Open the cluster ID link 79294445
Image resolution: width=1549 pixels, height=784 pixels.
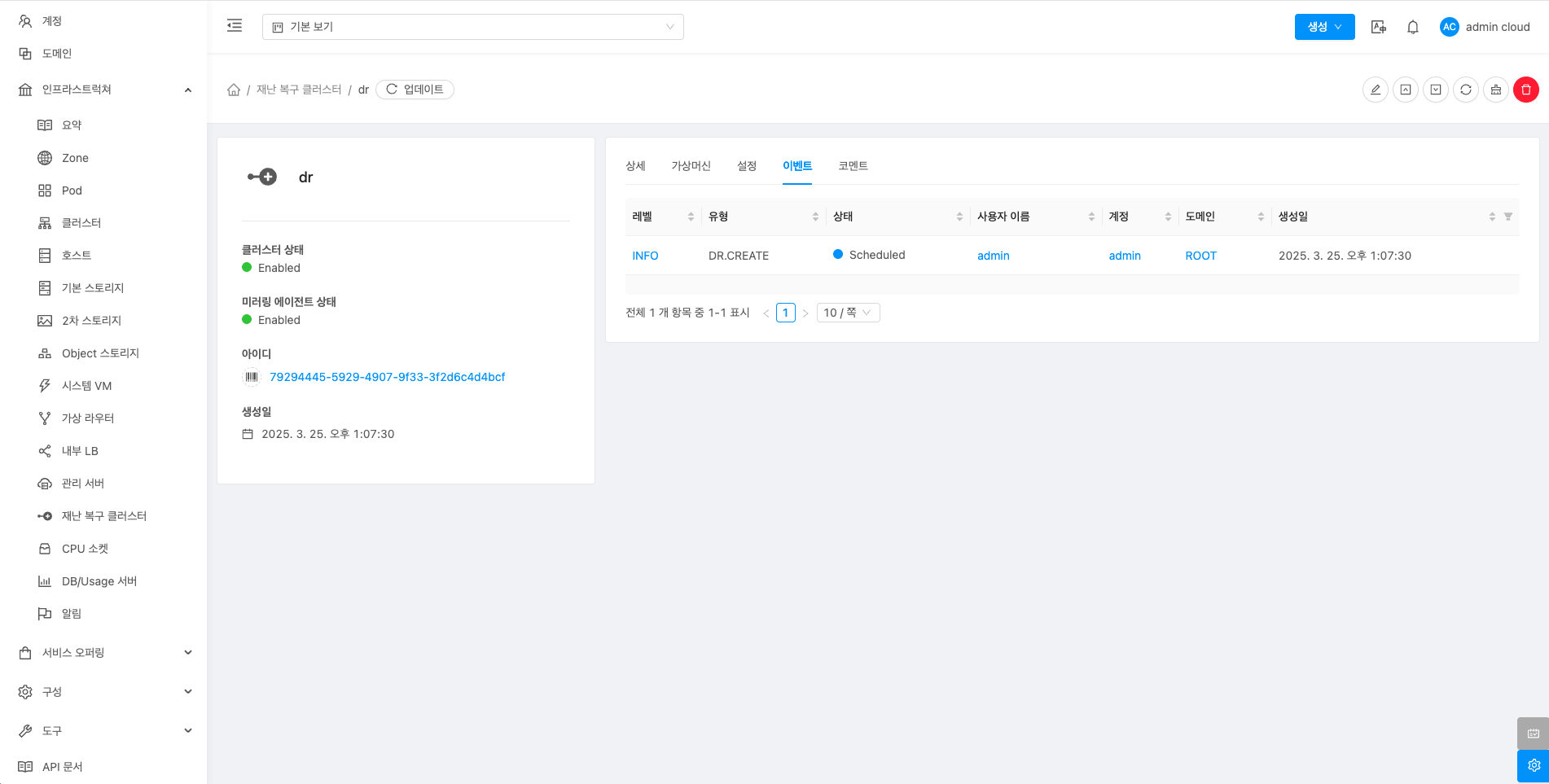coord(387,377)
